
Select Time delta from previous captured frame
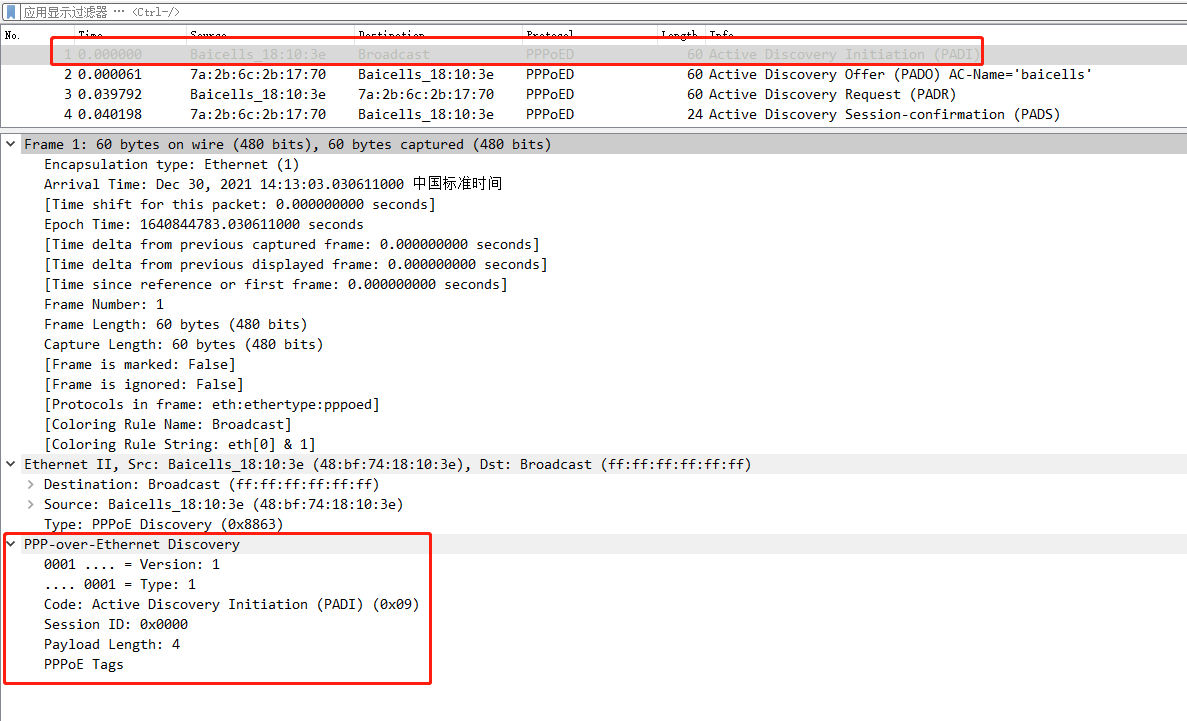(291, 245)
